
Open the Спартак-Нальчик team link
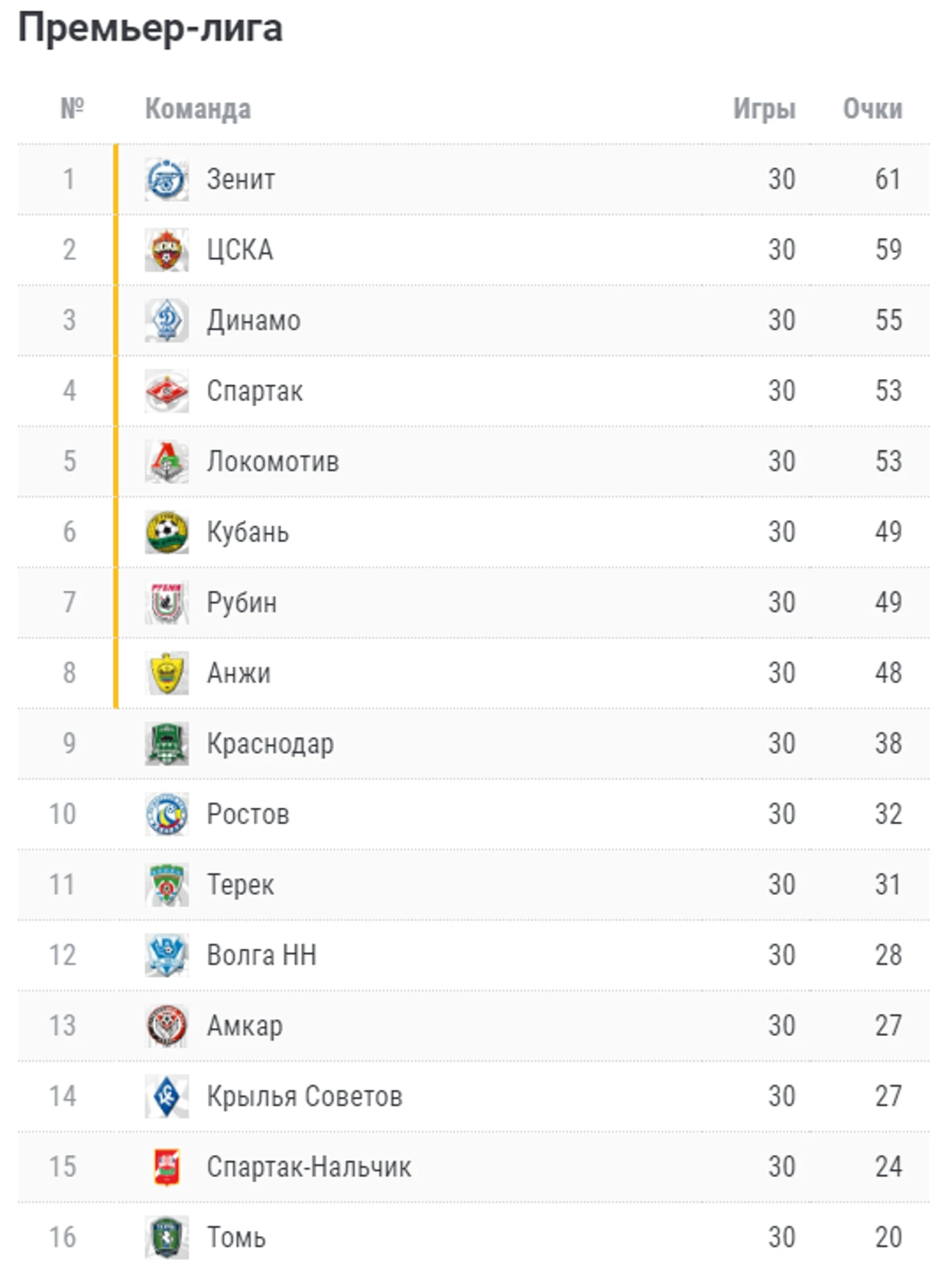click(309, 1166)
